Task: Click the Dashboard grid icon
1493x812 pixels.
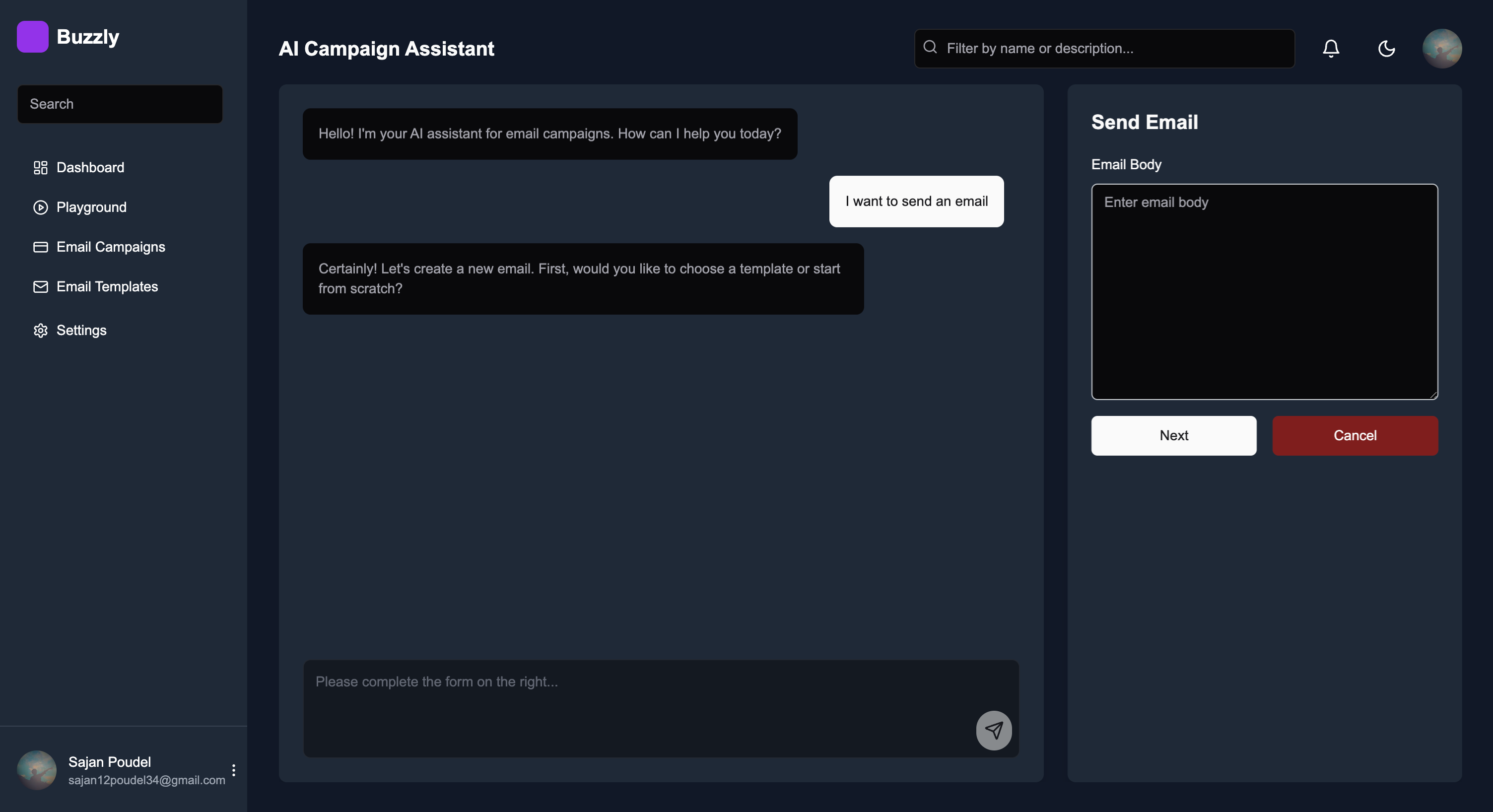Action: pyautogui.click(x=40, y=167)
